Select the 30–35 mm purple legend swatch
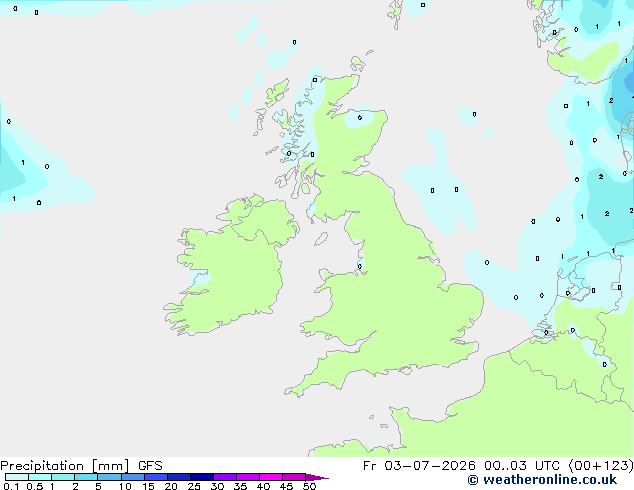634x490 pixels. tap(225, 477)
